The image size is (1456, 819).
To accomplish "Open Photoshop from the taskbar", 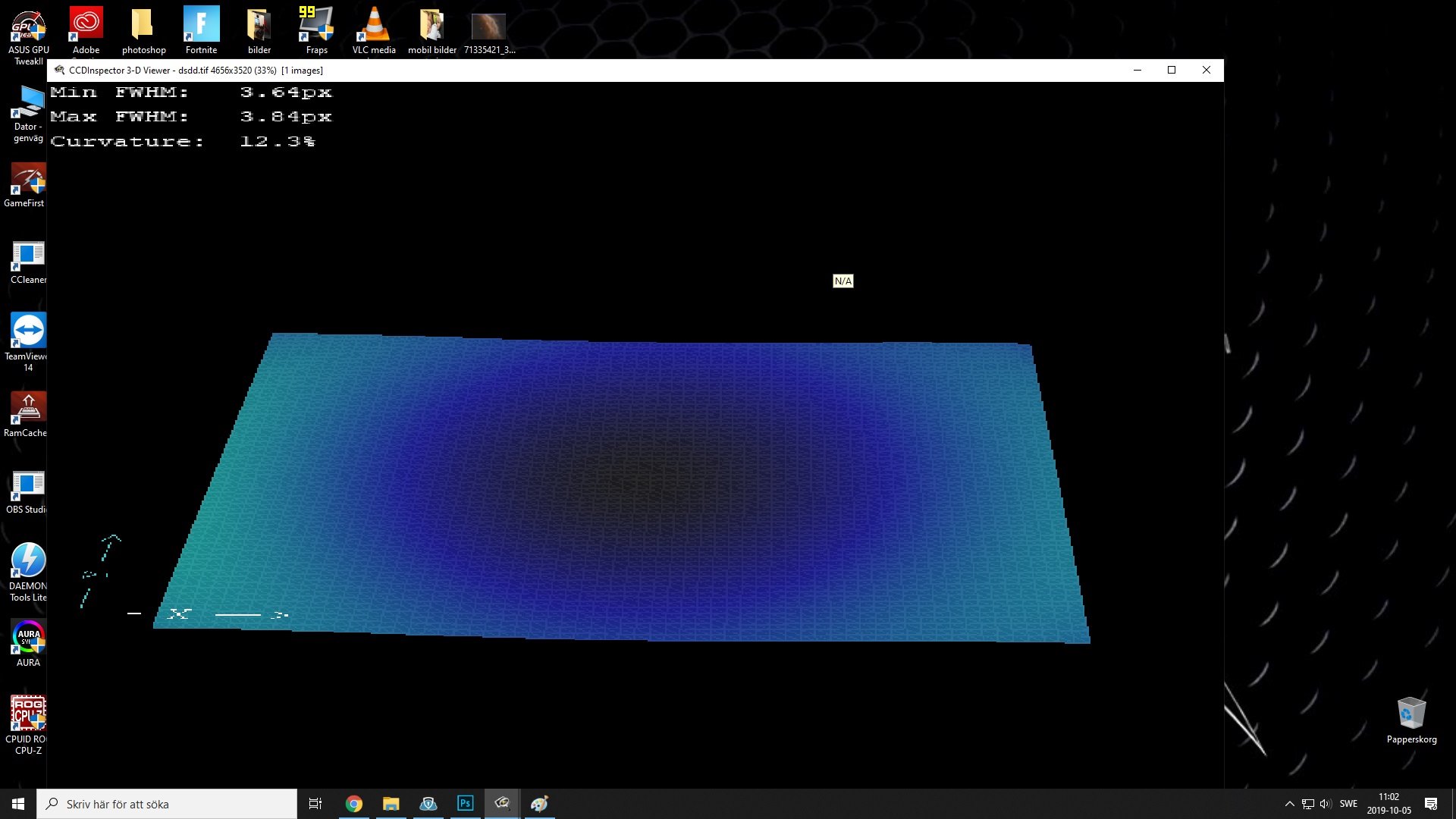I will [x=465, y=804].
